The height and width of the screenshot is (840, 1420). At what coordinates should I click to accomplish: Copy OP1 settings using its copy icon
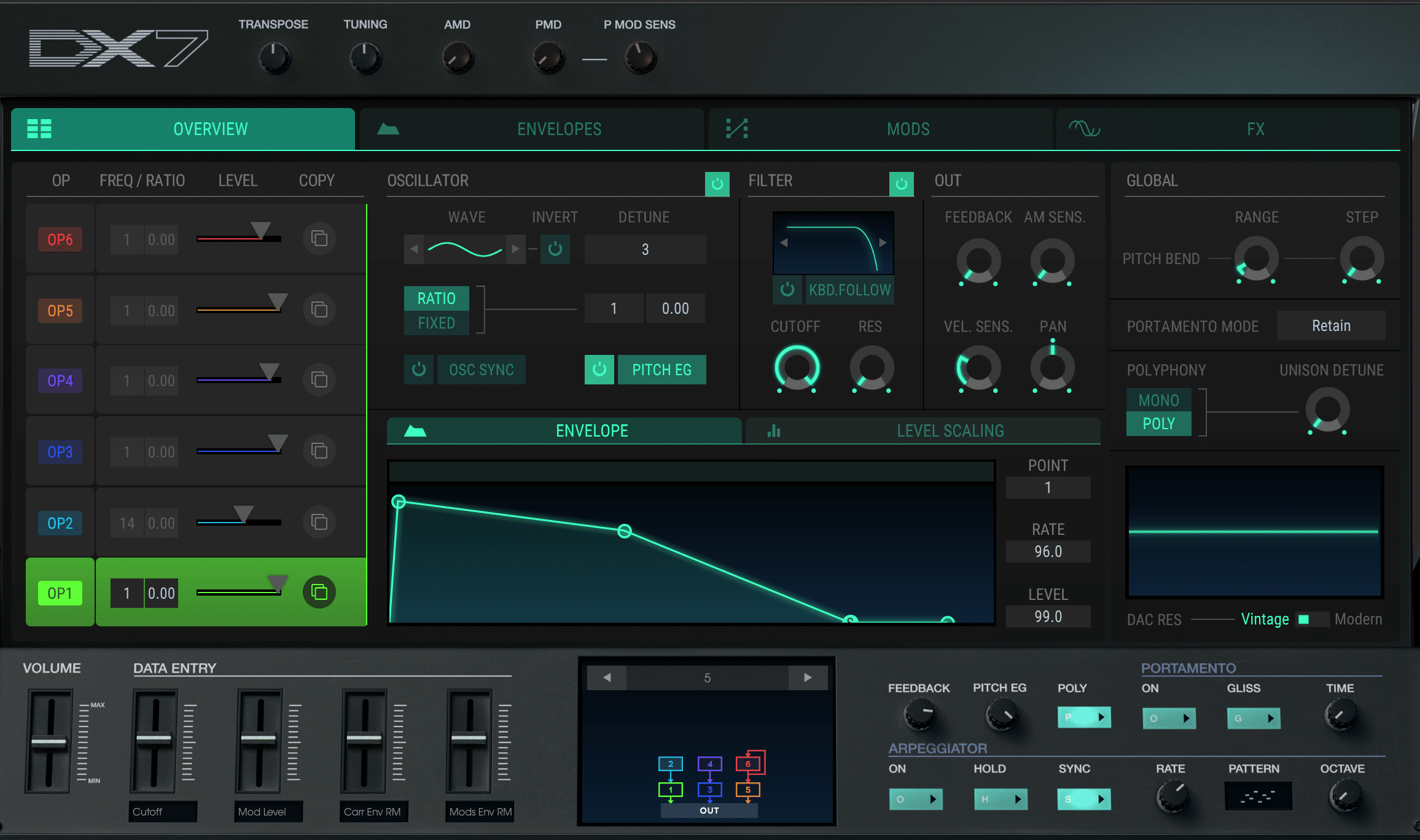pos(319,593)
